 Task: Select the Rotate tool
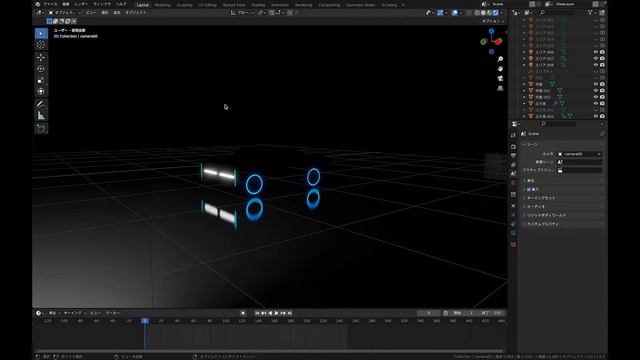41,69
